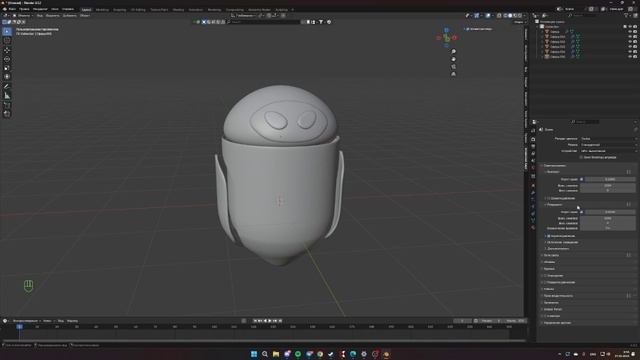This screenshot has height=360, width=640.
Task: Click the taskbar search icon
Action: click(x=265, y=354)
